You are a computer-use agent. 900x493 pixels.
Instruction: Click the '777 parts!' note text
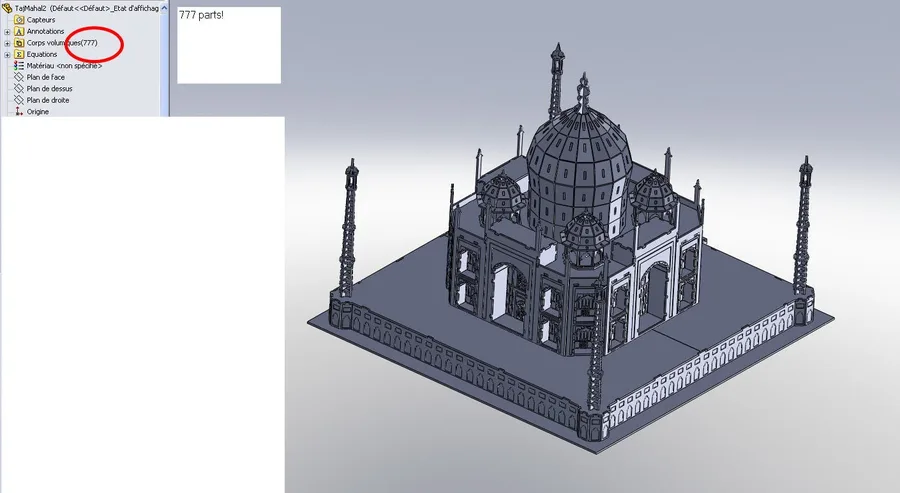[x=201, y=15]
